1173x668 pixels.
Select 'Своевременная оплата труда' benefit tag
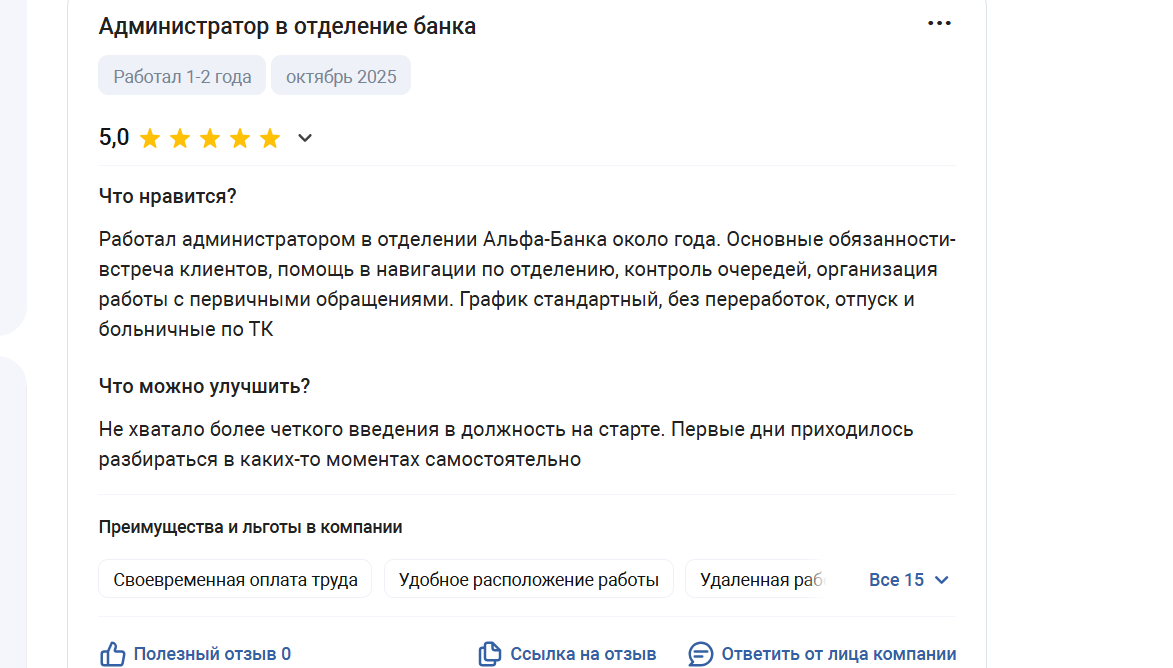pos(235,579)
